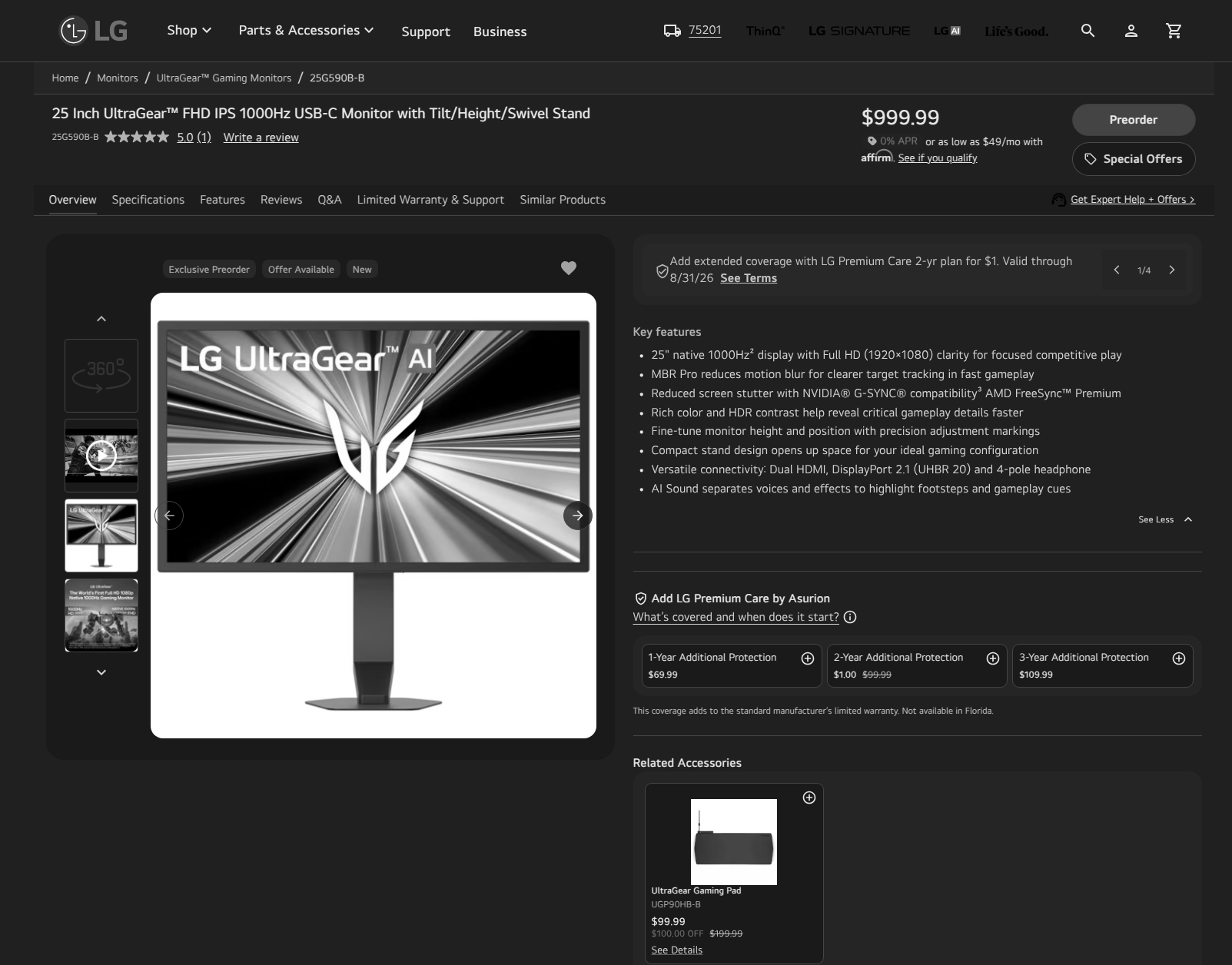Go to next promo banner message
Screen dimensions: 1232x965
tap(1172, 270)
